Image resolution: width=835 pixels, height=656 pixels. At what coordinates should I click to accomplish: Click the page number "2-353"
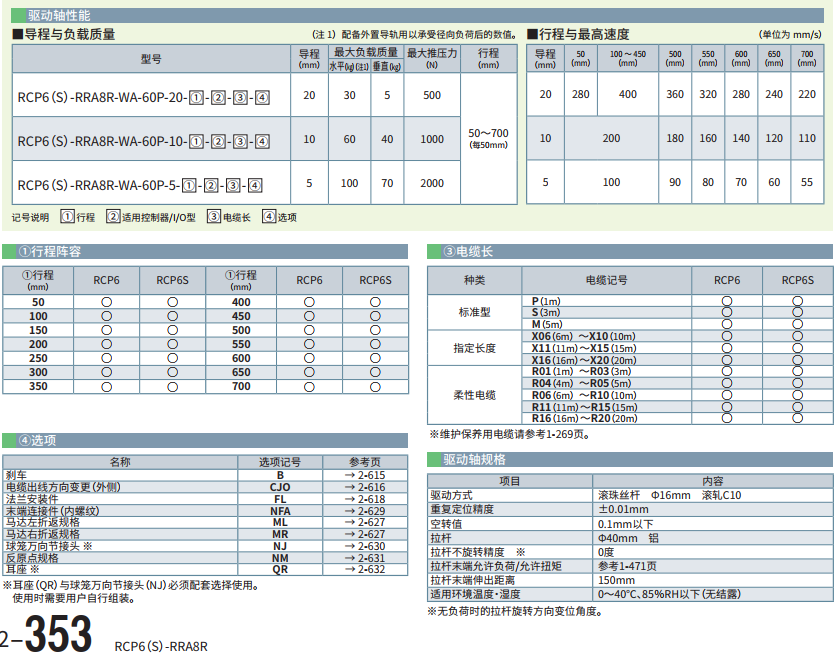[x=46, y=634]
